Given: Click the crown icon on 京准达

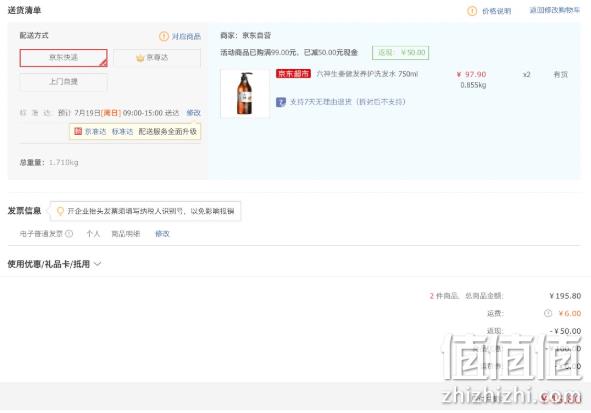Looking at the screenshot, I should coord(140,58).
